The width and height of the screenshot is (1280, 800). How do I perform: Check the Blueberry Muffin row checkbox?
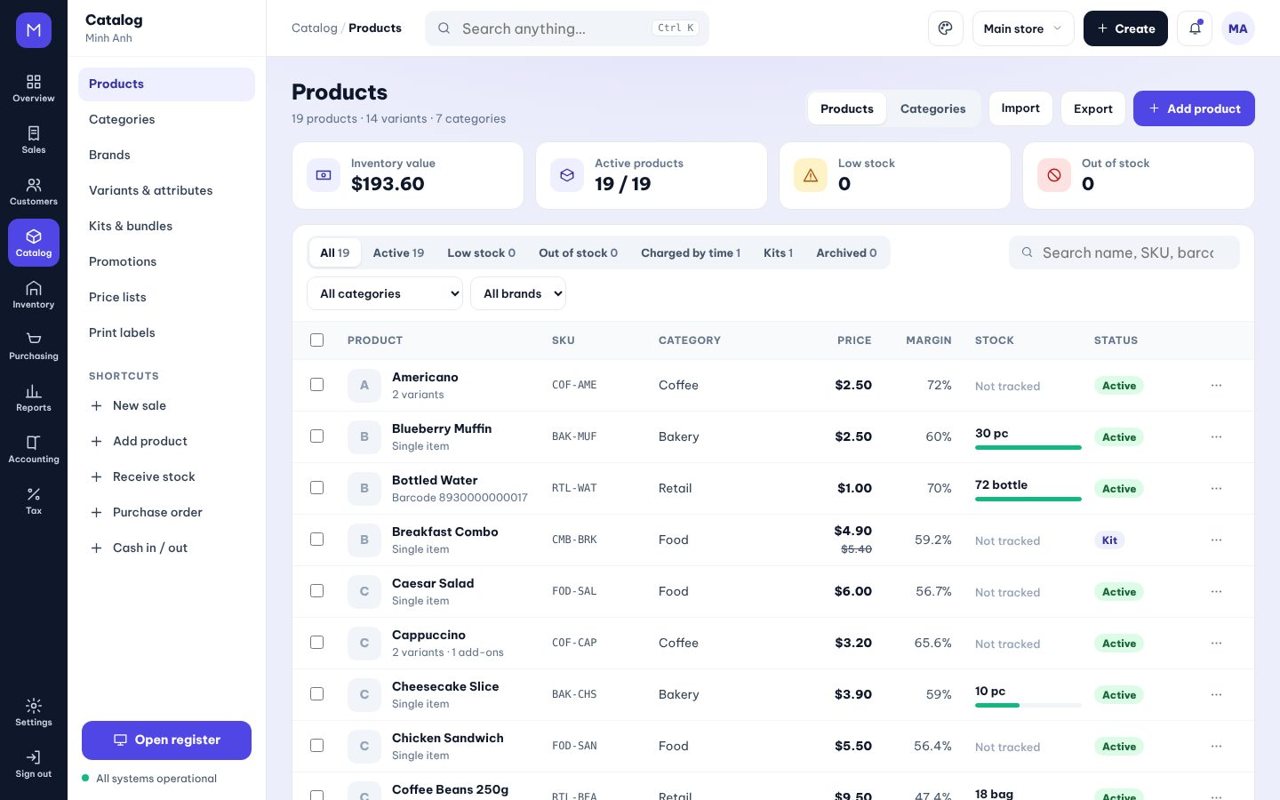[317, 436]
